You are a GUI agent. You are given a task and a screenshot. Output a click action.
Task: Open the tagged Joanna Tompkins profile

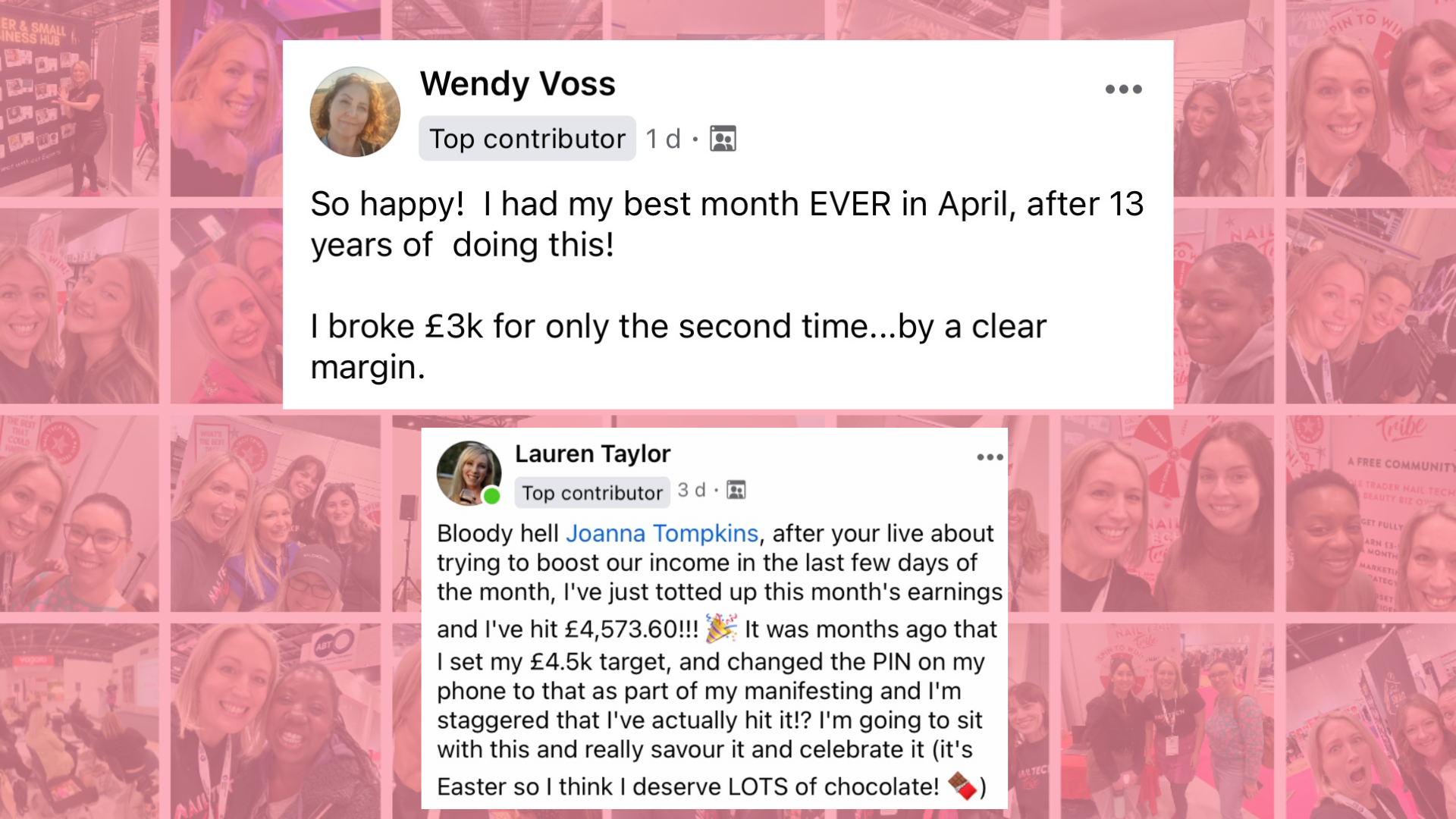pos(662,533)
